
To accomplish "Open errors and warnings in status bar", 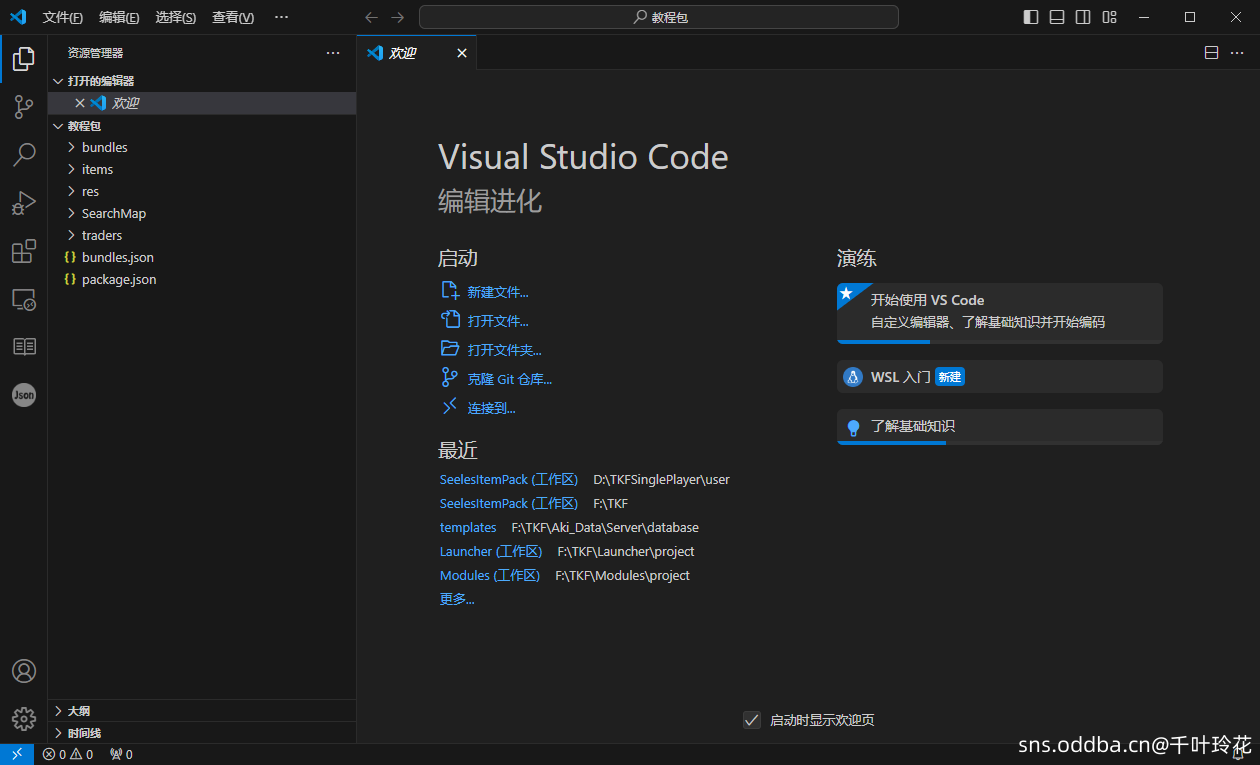I will pos(68,754).
